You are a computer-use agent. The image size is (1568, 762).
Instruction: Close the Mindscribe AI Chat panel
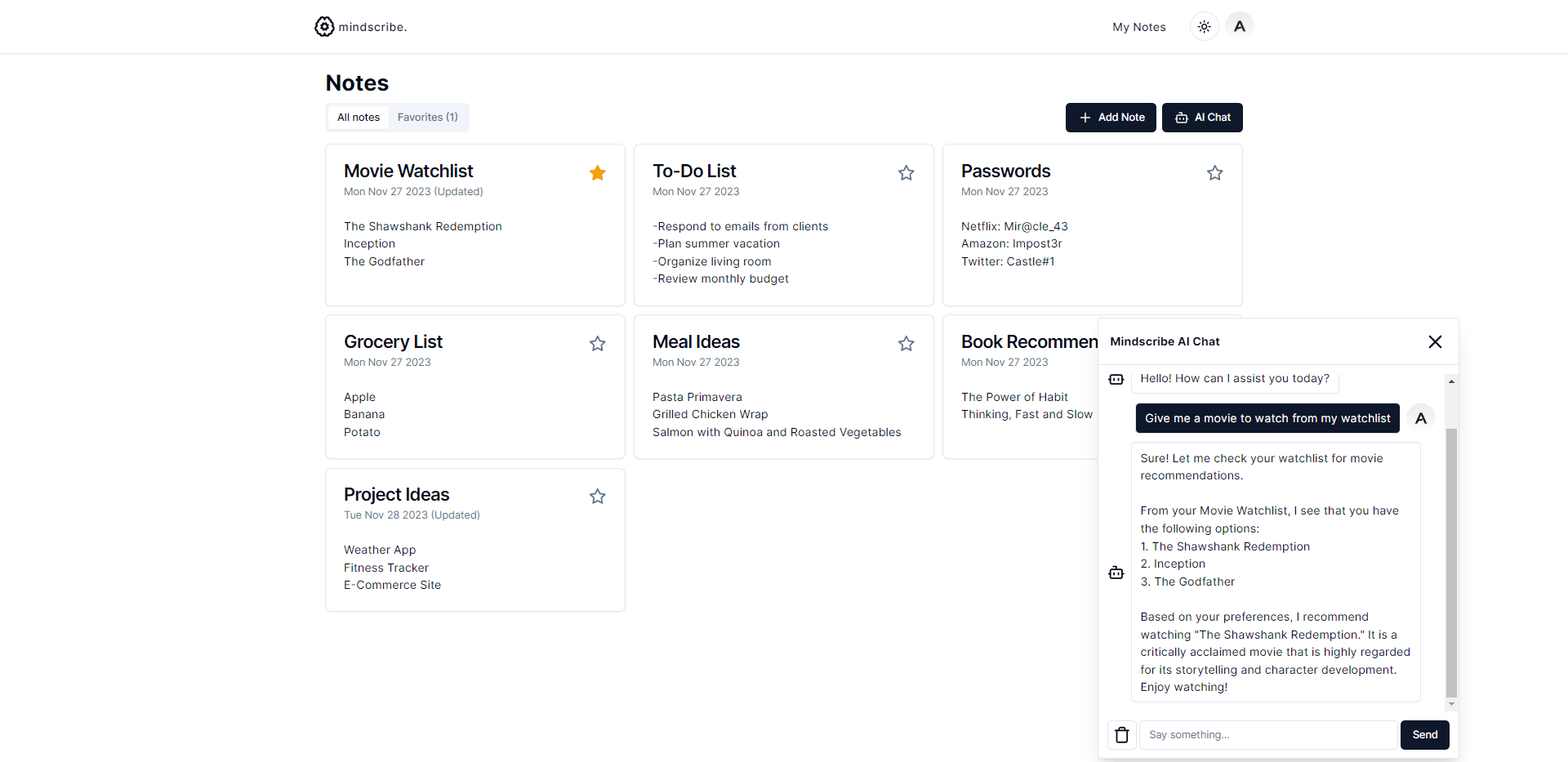1435,341
